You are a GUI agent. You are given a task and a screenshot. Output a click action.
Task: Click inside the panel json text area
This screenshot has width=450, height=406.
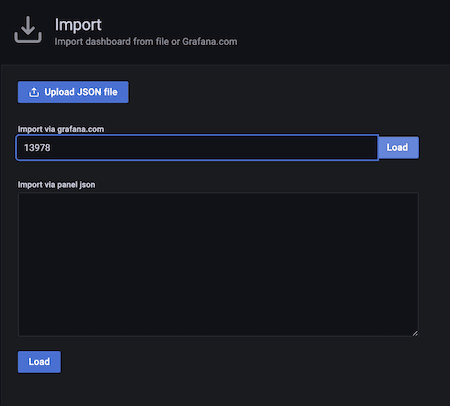[218, 264]
